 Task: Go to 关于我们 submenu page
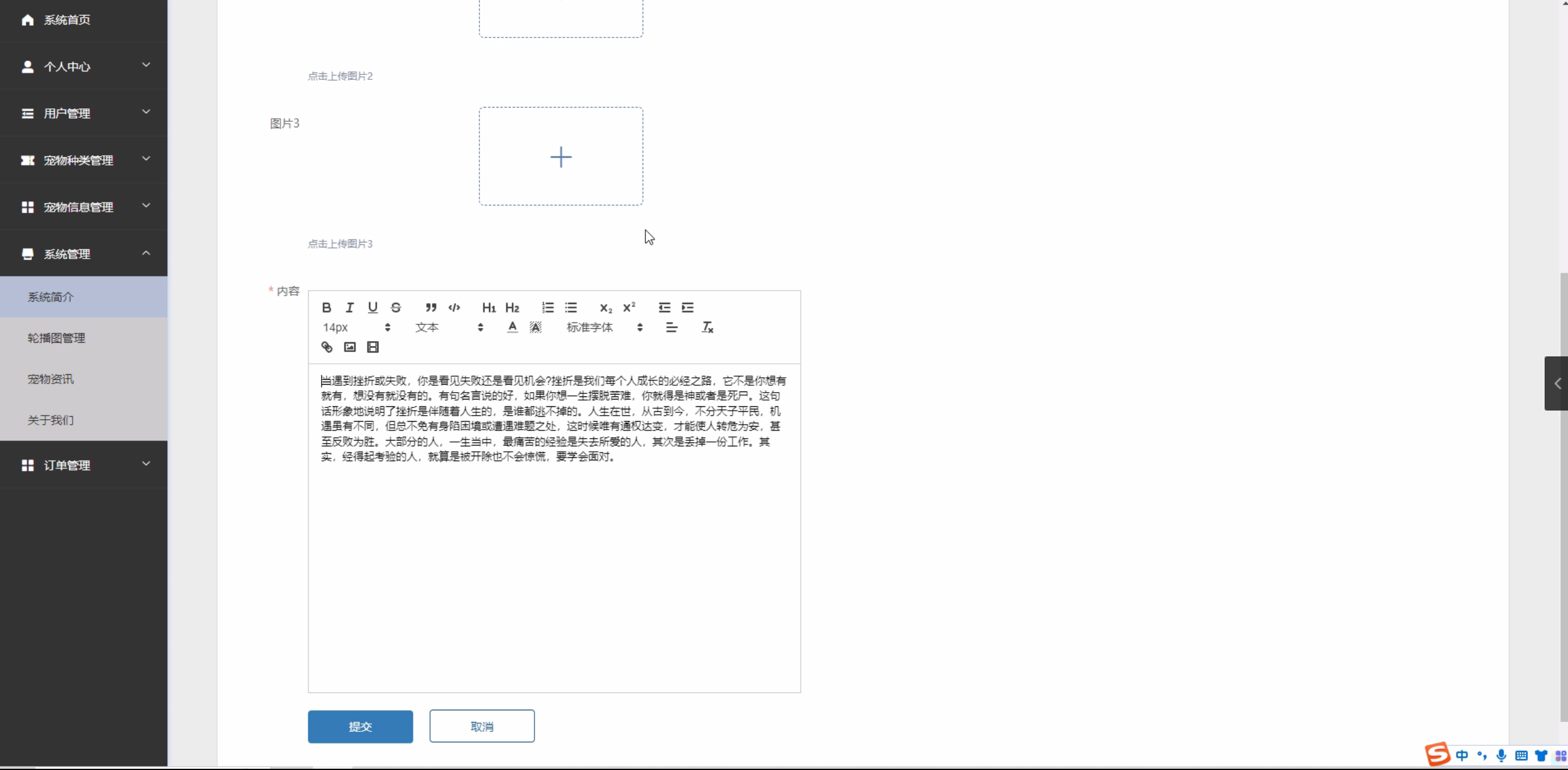pos(50,420)
